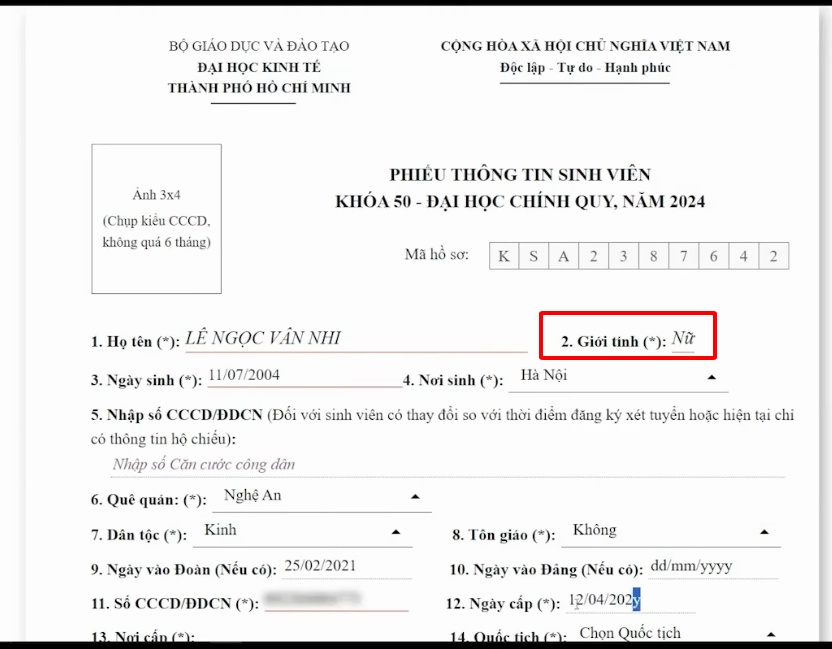Open the Dân tộc dropdown showing Kinh
The image size is (832, 649).
(x=303, y=531)
